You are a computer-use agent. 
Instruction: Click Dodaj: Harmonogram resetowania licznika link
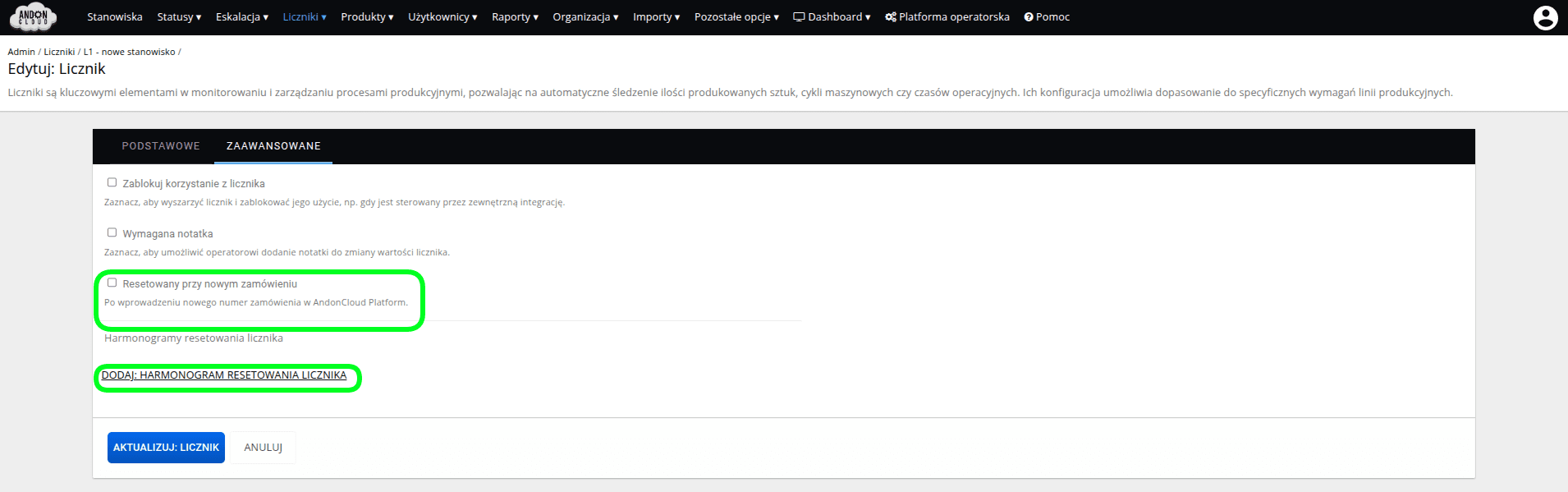coord(224,375)
